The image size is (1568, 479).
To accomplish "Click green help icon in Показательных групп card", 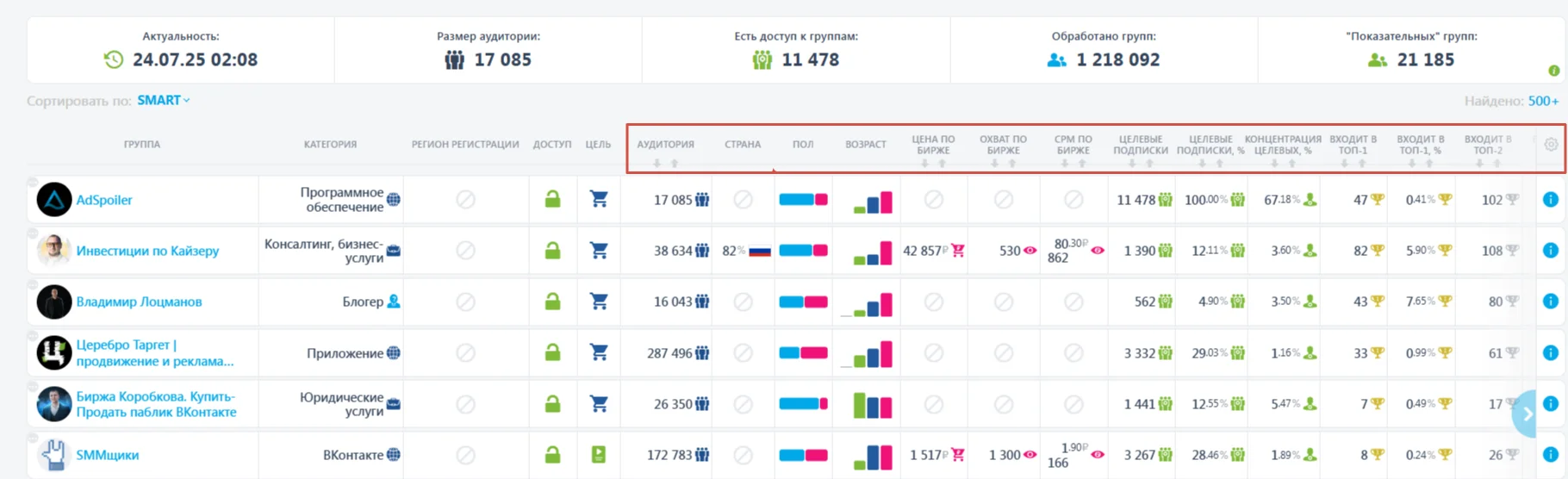I will coord(1553,71).
